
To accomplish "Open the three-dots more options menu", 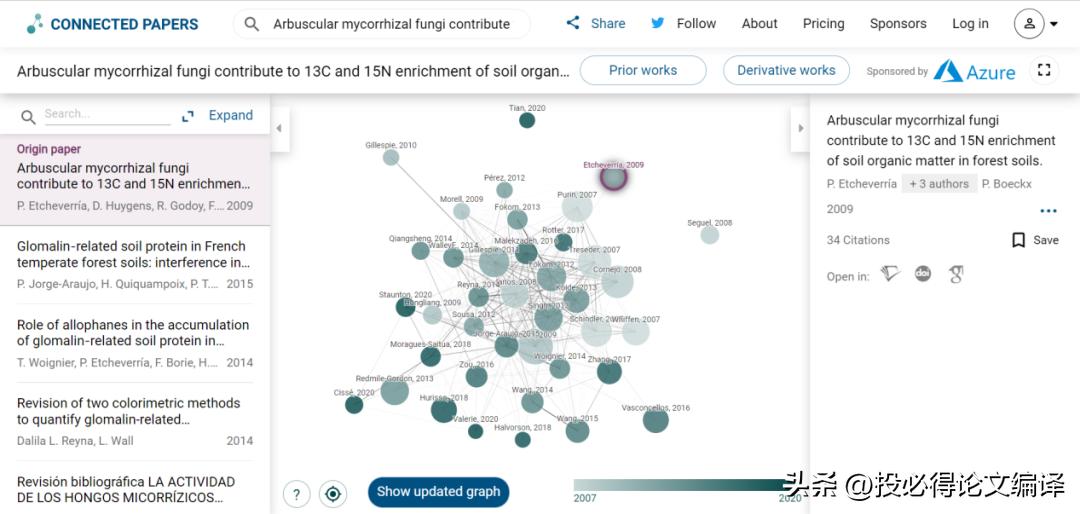I will point(1048,211).
